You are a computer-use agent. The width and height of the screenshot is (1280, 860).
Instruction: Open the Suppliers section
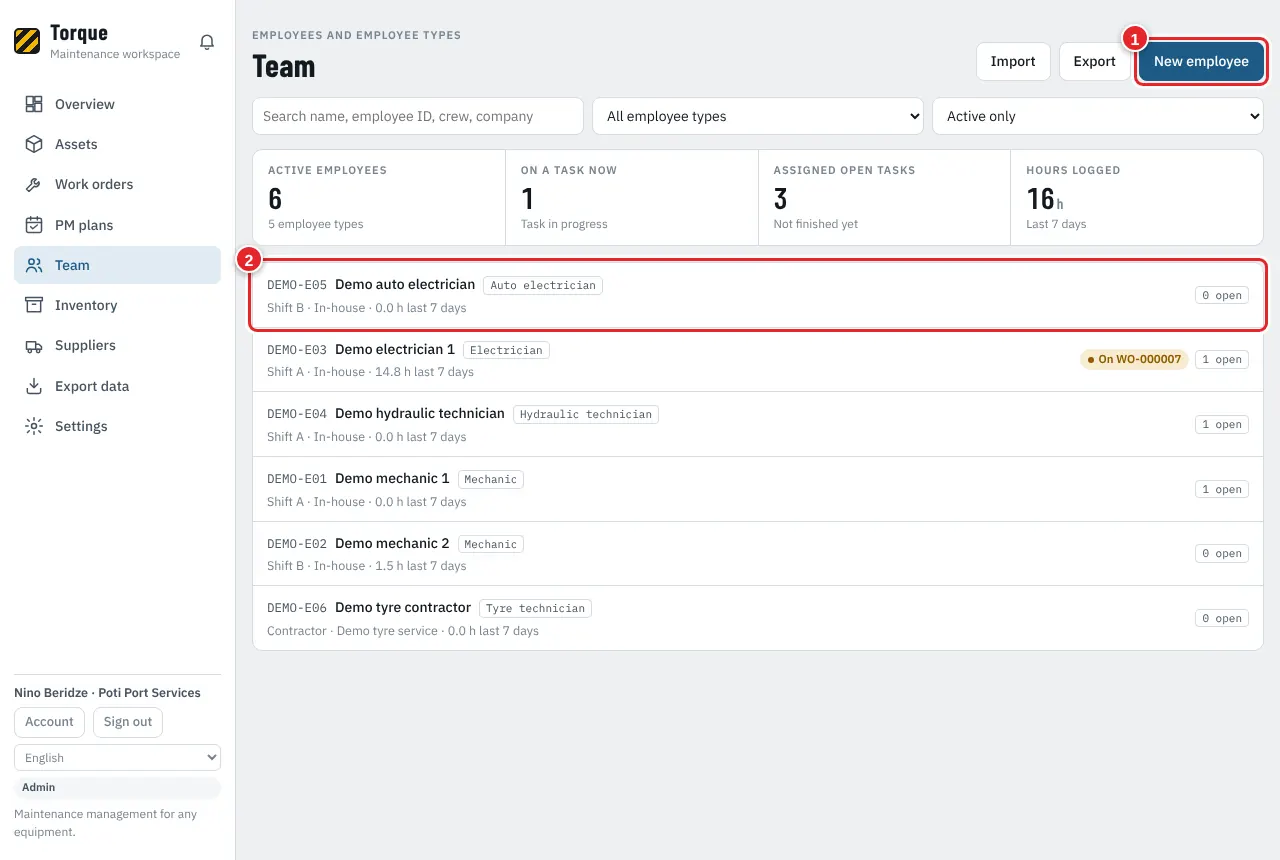(117, 345)
